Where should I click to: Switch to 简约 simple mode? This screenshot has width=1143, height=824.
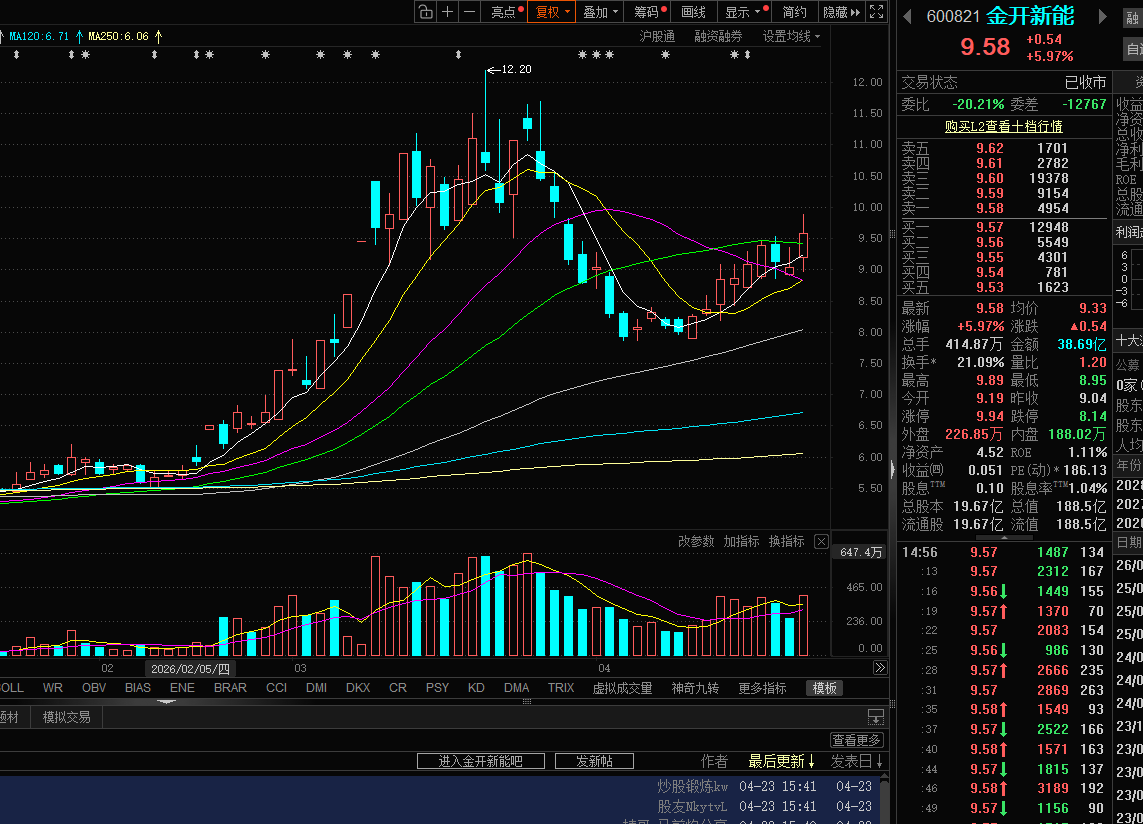tap(795, 12)
